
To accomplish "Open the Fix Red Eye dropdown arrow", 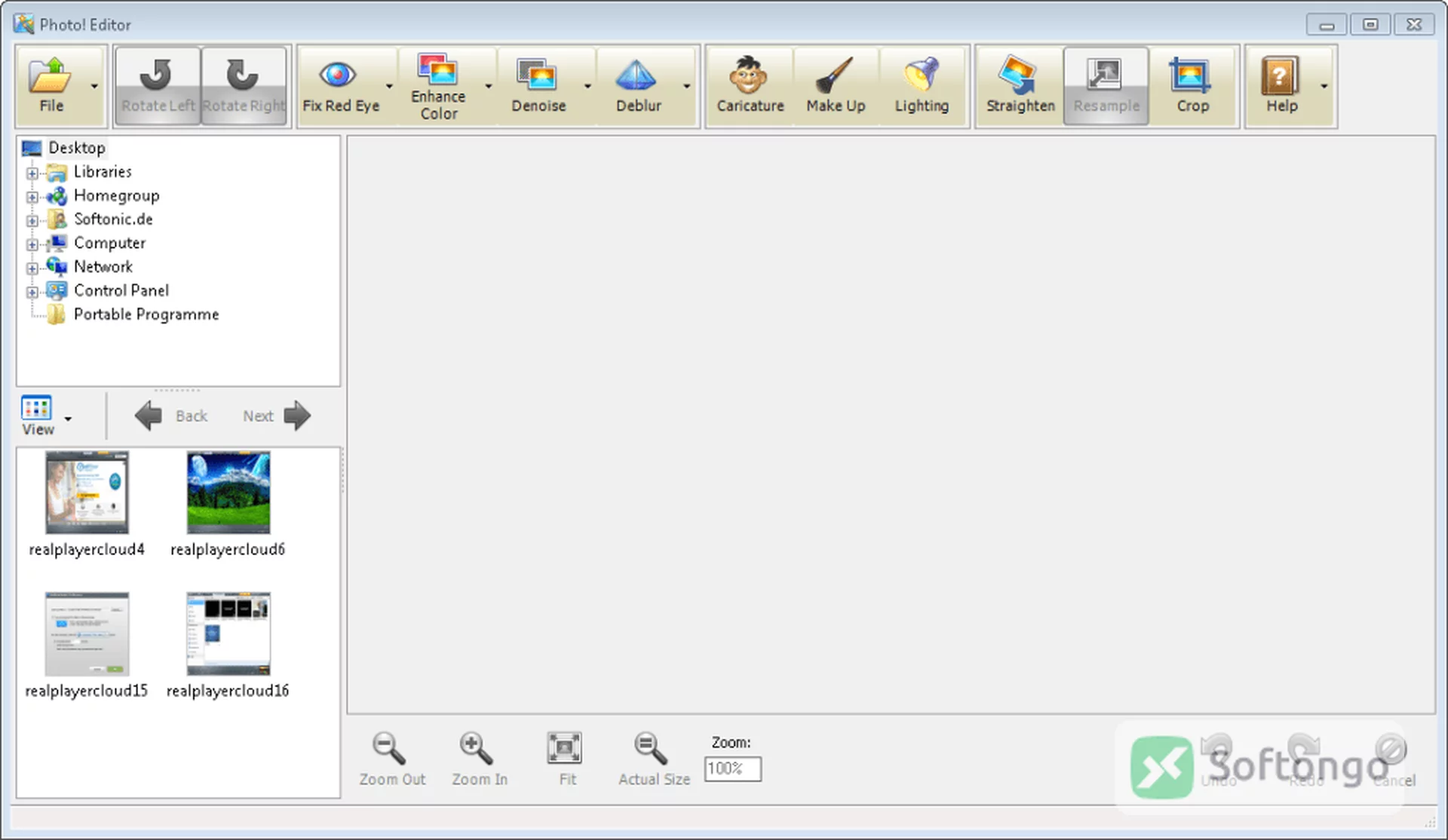I will (x=389, y=86).
